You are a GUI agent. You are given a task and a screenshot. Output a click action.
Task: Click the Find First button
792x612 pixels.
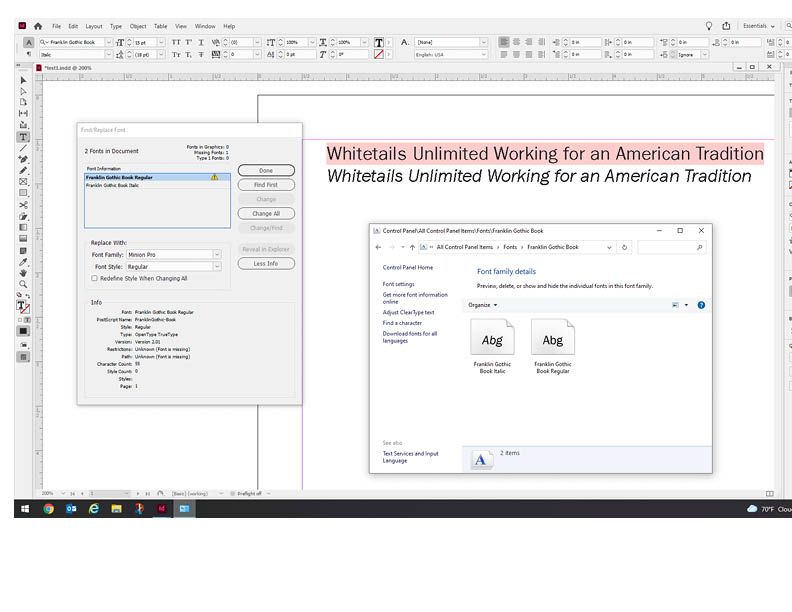pos(266,185)
